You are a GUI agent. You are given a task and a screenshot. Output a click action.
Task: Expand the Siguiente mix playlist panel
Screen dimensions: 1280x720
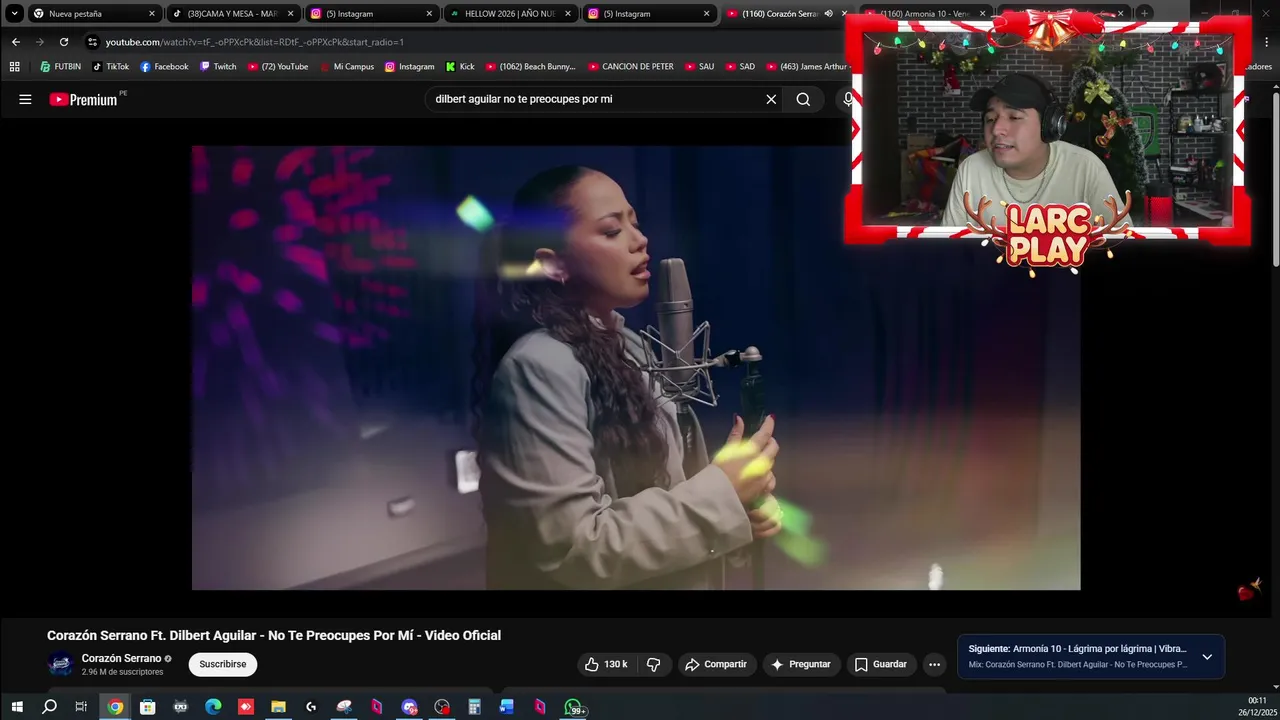click(1207, 657)
